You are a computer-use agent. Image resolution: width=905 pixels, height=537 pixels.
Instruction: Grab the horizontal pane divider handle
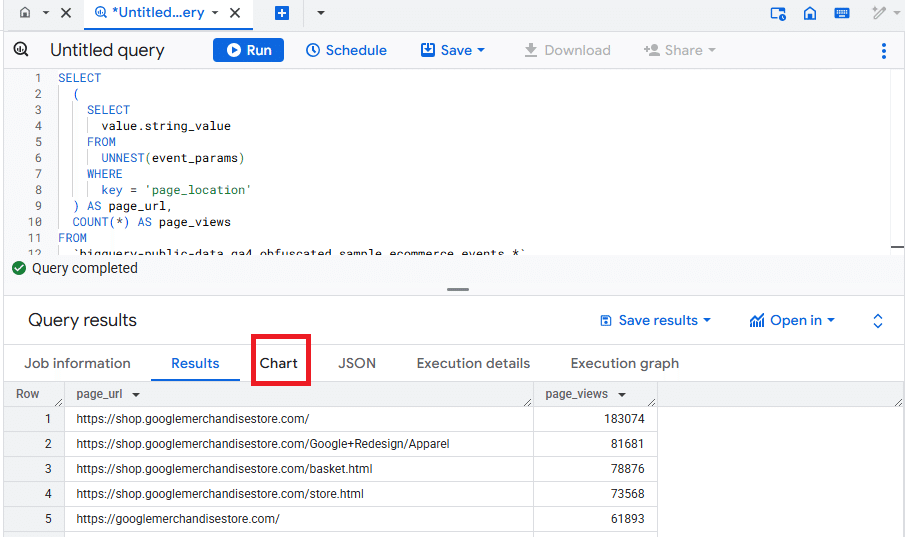(x=458, y=289)
